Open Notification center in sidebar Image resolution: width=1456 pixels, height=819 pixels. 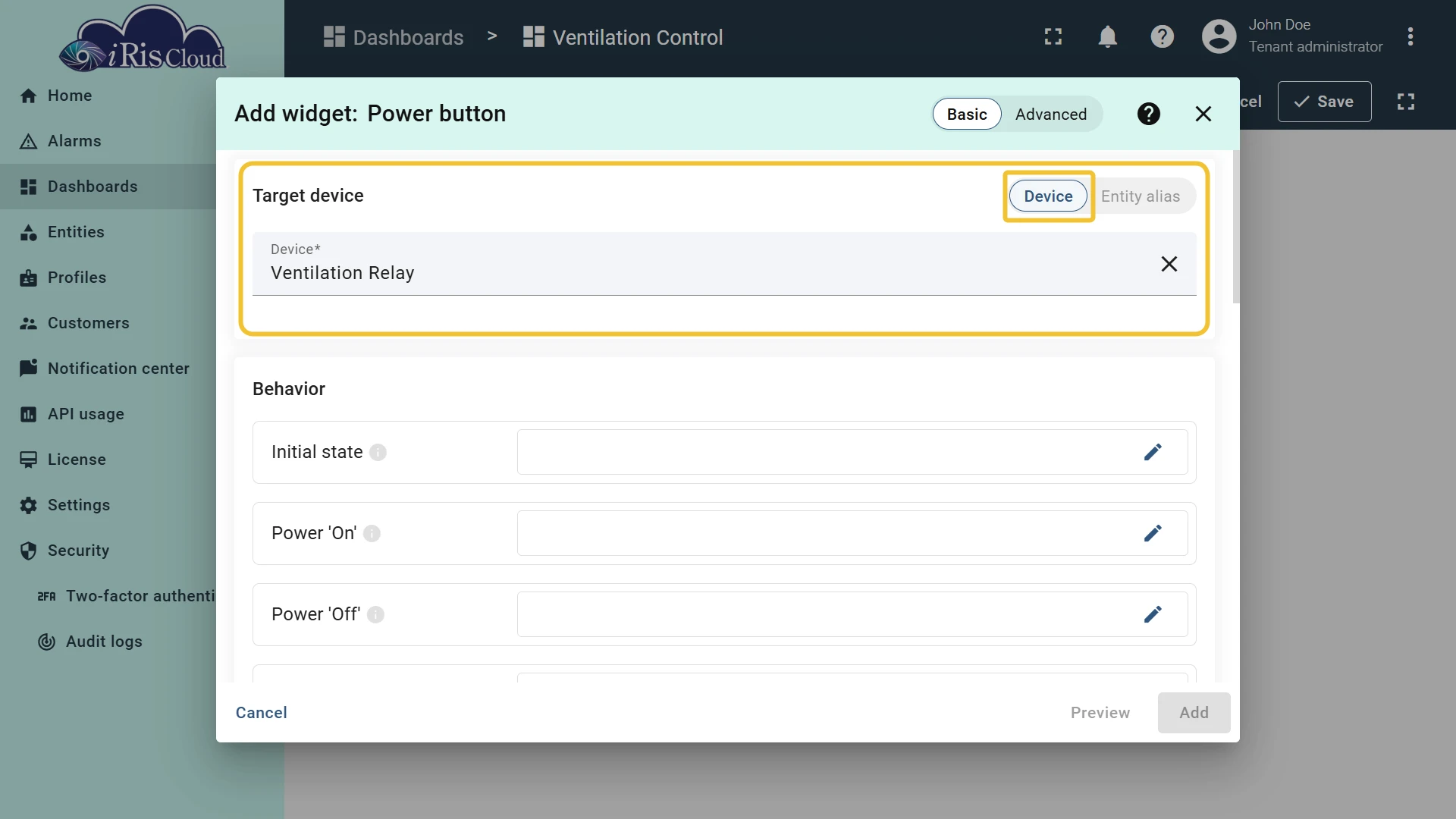click(x=106, y=369)
